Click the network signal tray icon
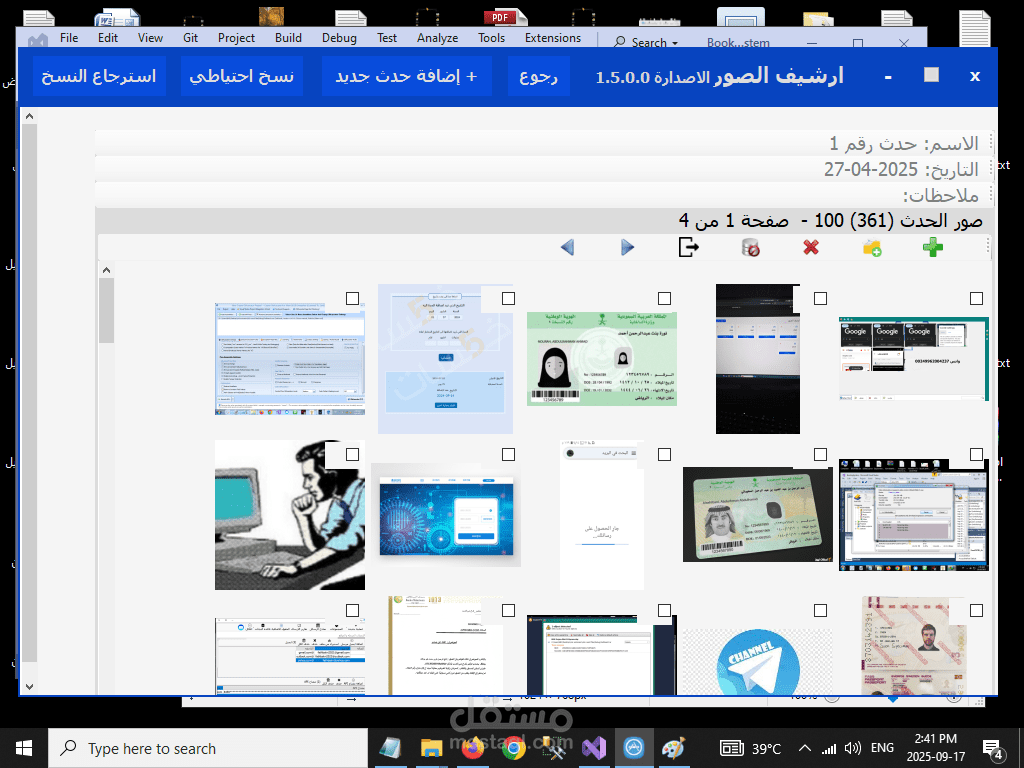 click(x=828, y=748)
